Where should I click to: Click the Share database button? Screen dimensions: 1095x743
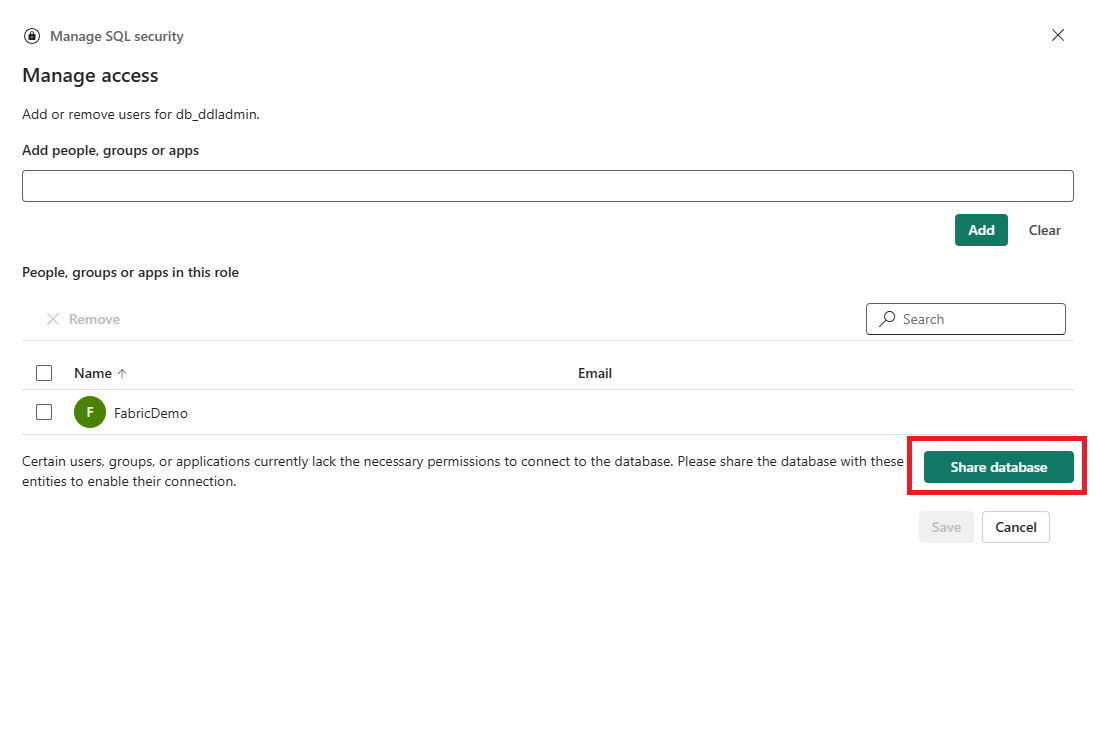coord(996,466)
